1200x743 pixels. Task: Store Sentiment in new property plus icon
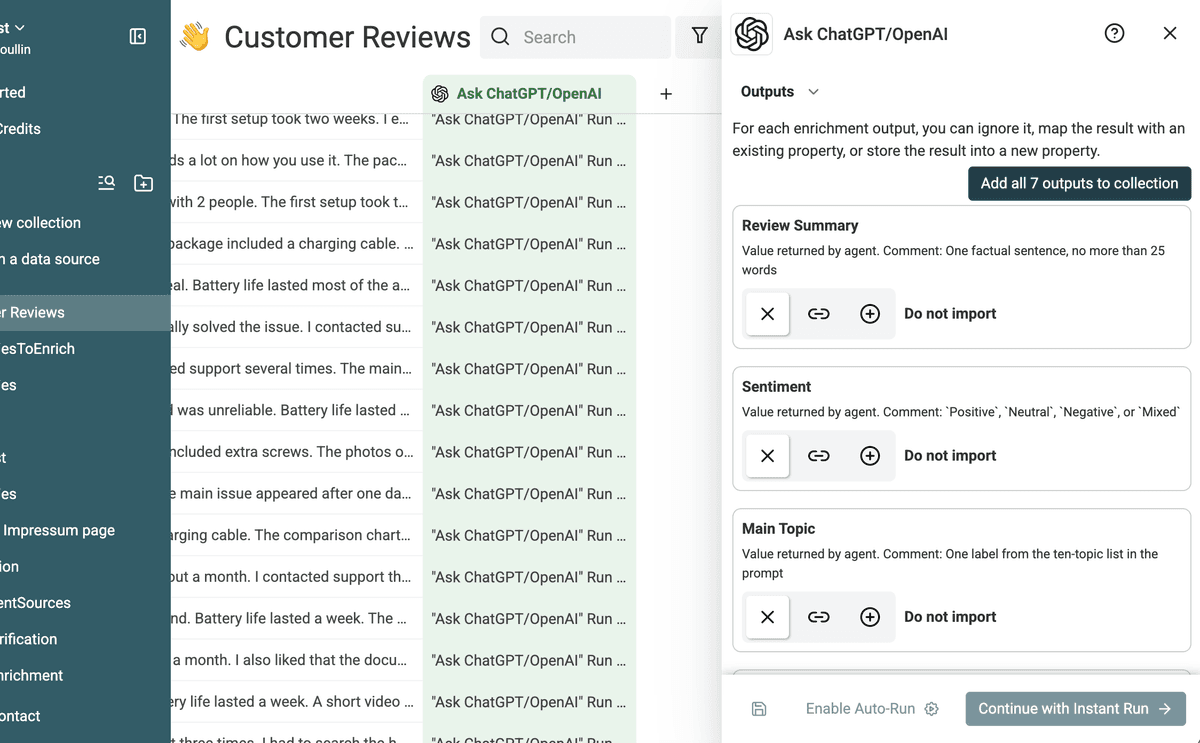pyautogui.click(x=870, y=456)
